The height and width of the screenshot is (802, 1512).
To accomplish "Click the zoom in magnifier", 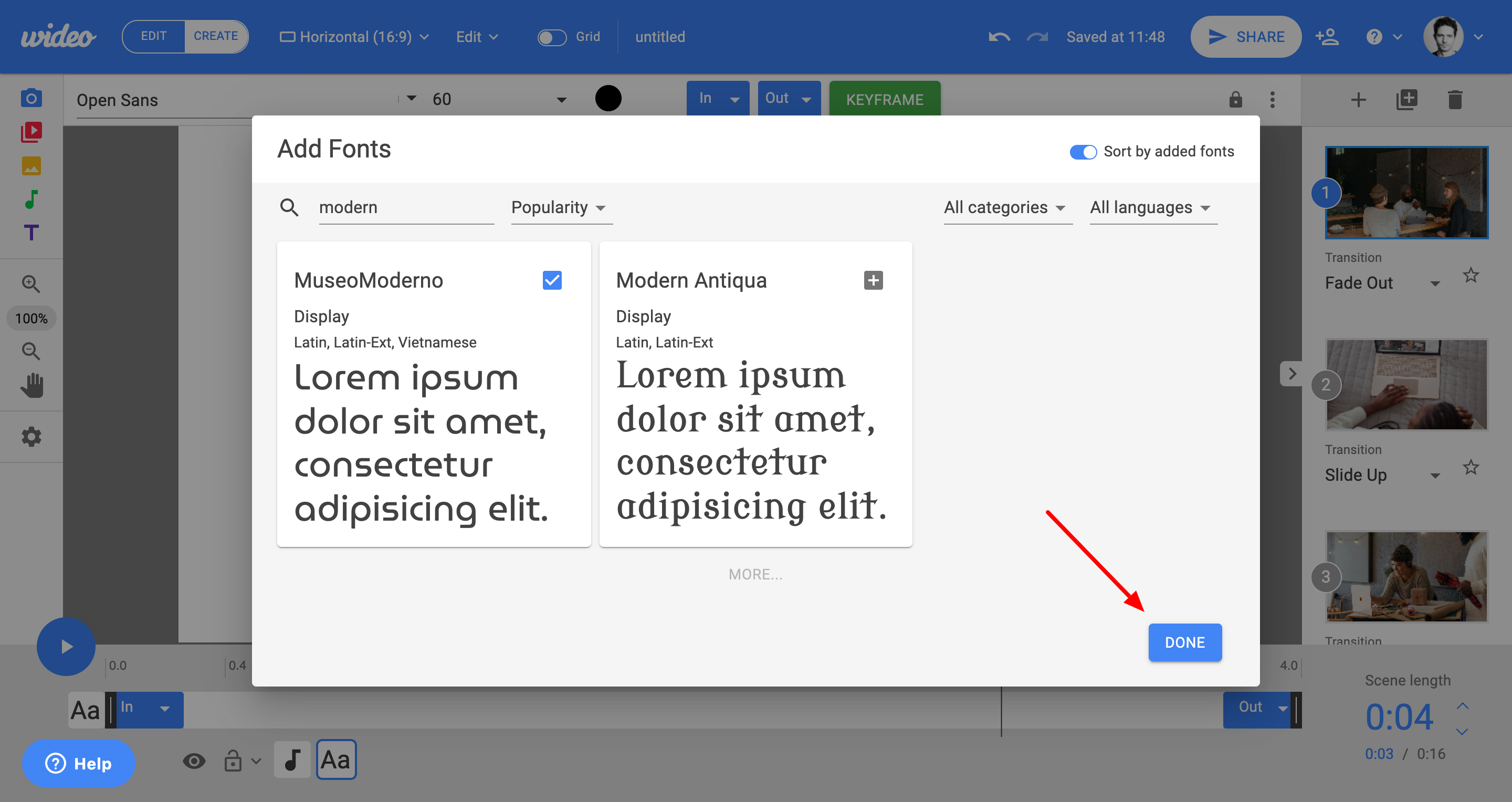I will [x=31, y=284].
